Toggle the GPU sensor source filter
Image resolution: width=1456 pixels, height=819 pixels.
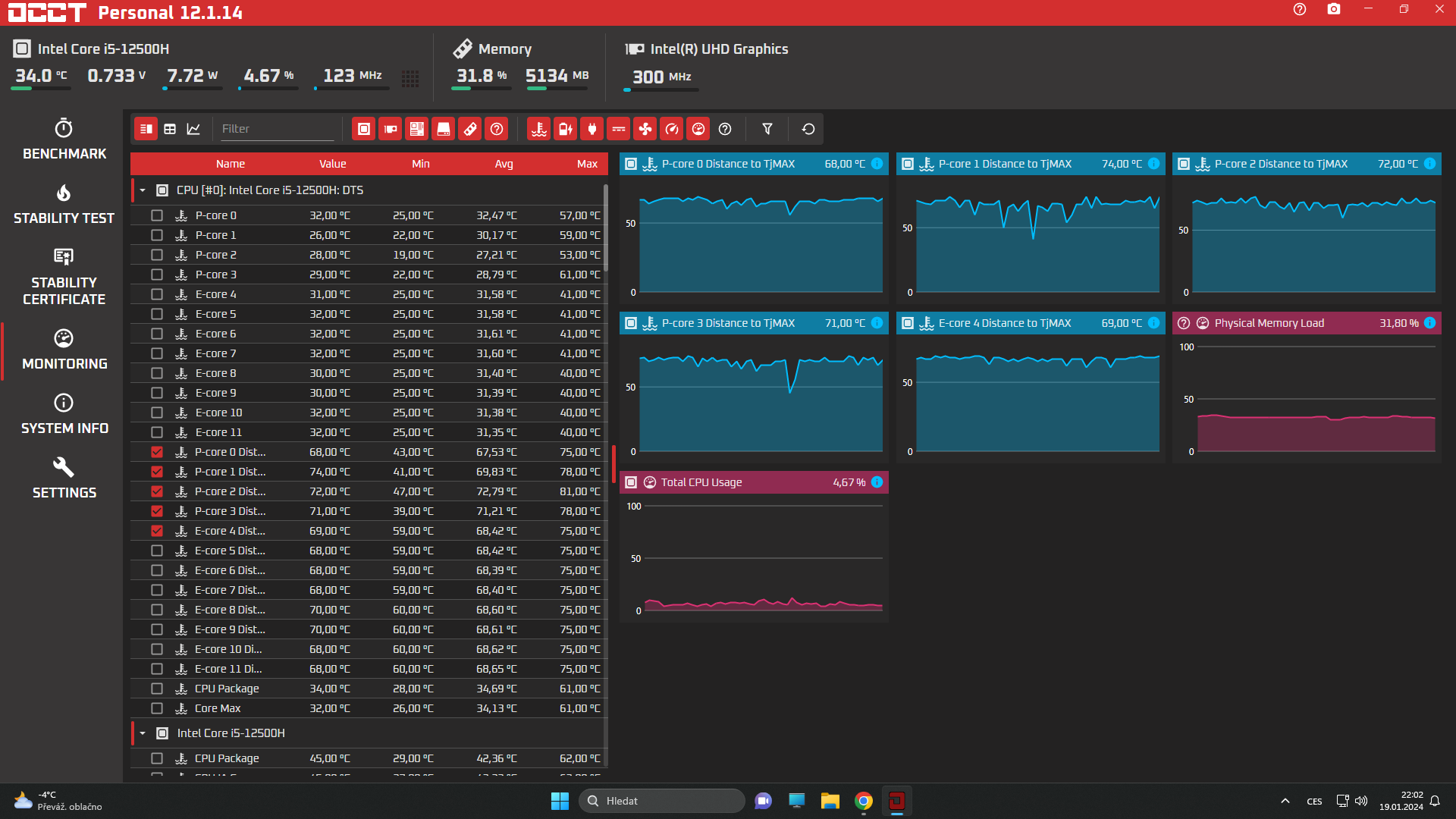(391, 129)
